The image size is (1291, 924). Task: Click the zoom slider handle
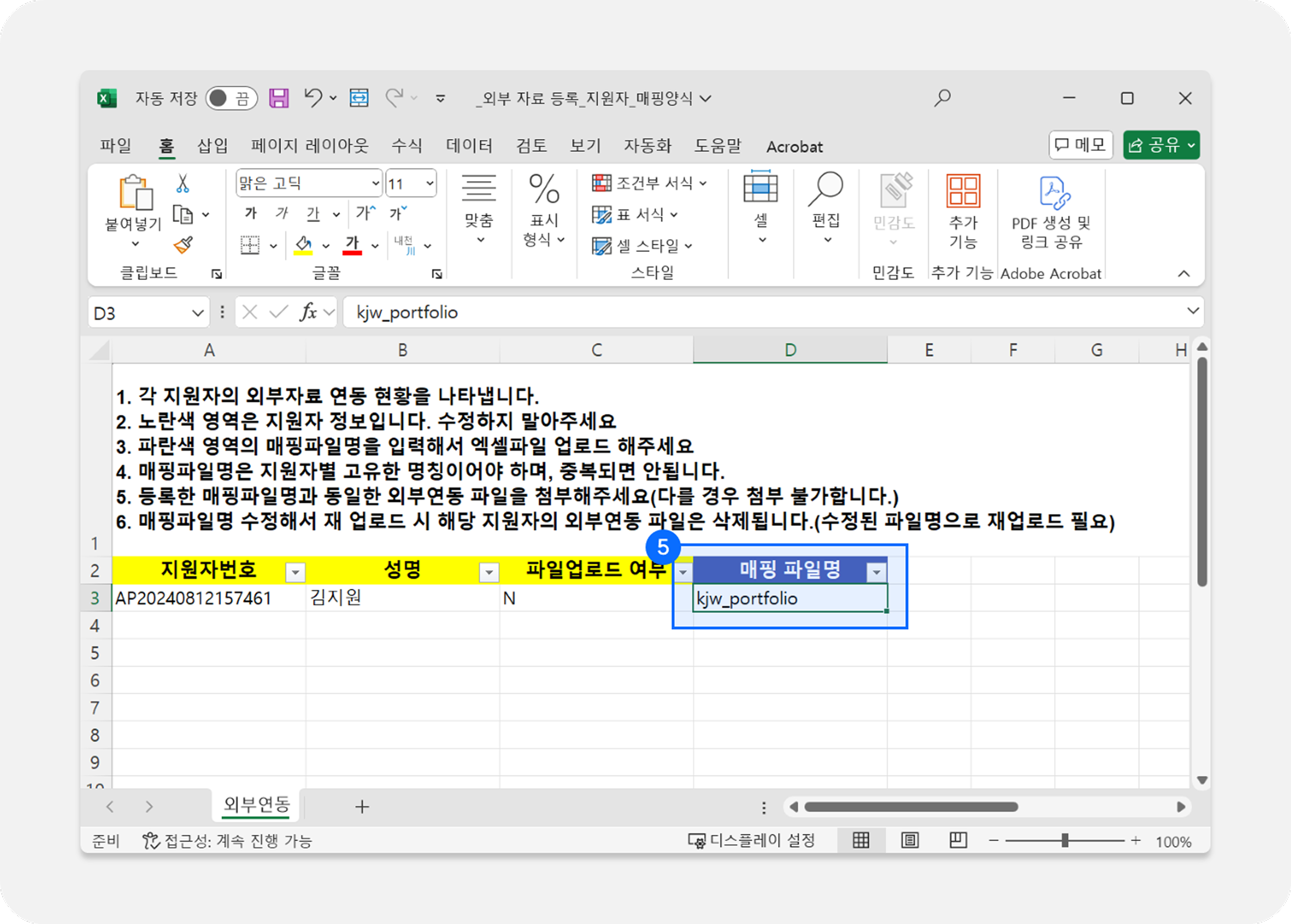pyautogui.click(x=1065, y=840)
